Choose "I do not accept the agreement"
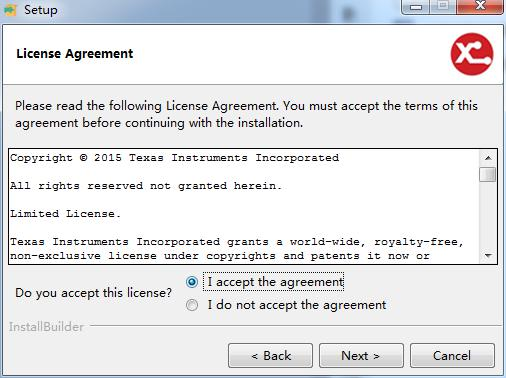506x378 pixels. click(x=192, y=305)
